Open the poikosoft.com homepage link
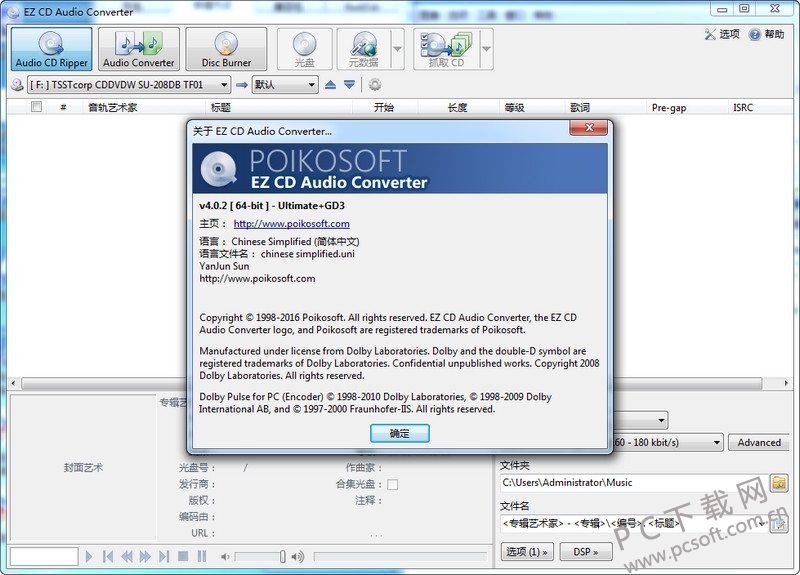 coord(291,223)
